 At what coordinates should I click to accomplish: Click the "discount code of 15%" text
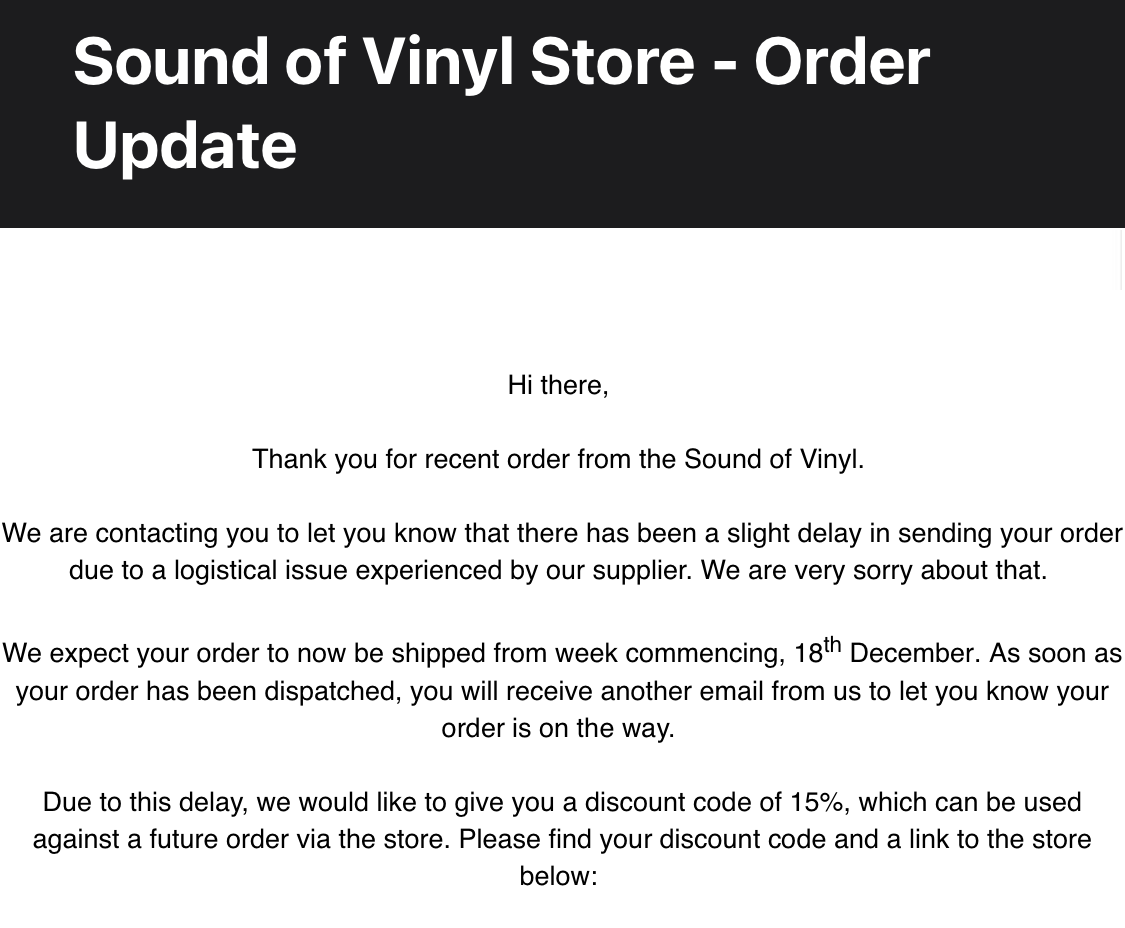(x=717, y=802)
